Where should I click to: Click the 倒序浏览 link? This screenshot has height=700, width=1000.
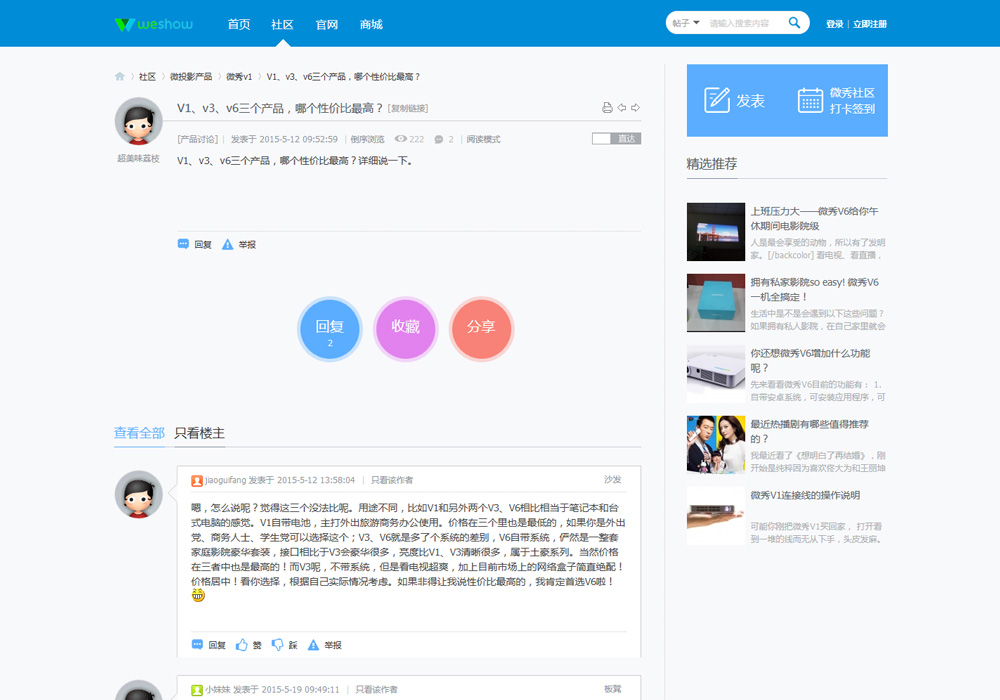tap(367, 139)
